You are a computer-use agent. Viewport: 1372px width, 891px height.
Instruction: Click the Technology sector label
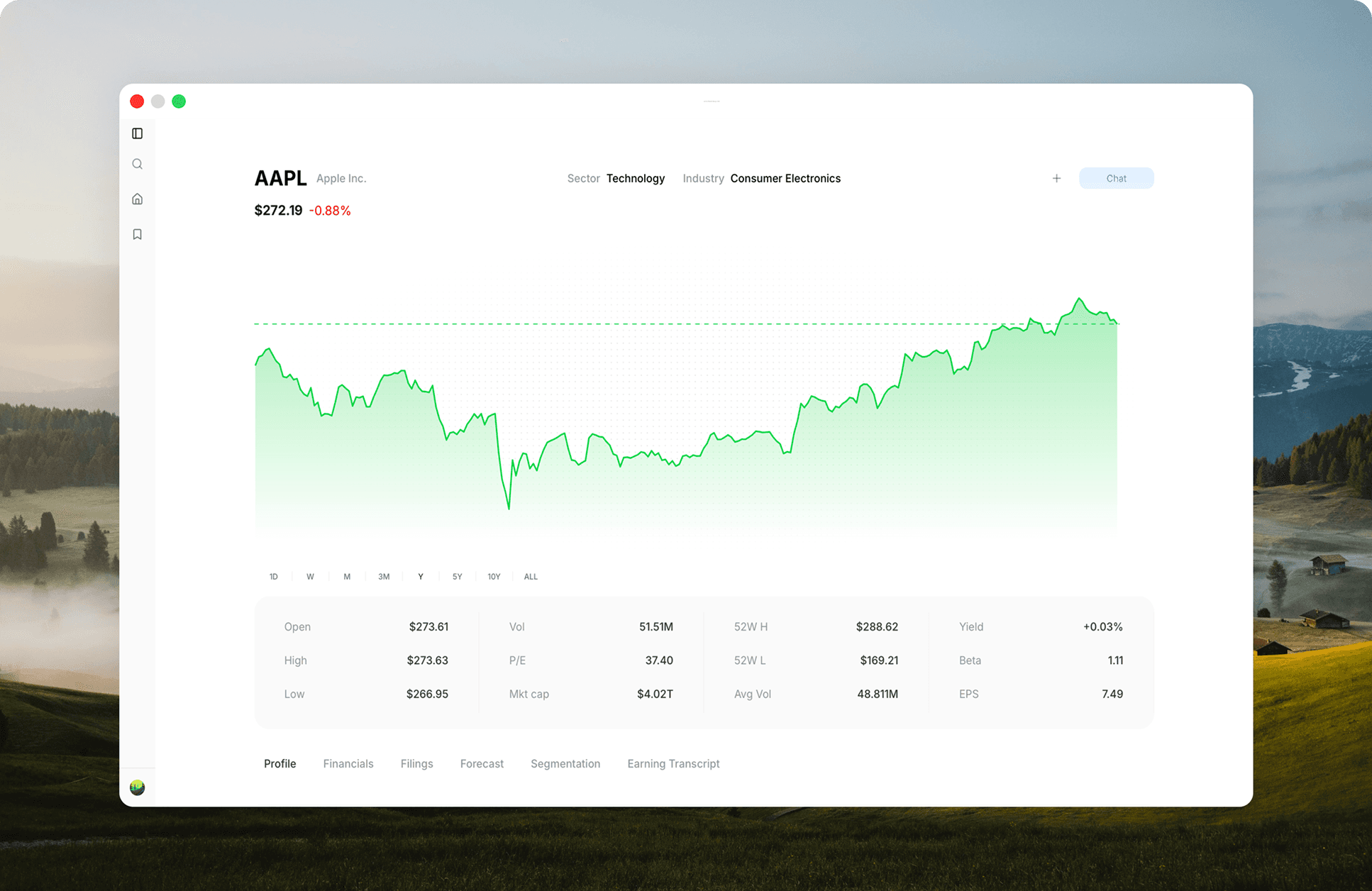(x=636, y=179)
